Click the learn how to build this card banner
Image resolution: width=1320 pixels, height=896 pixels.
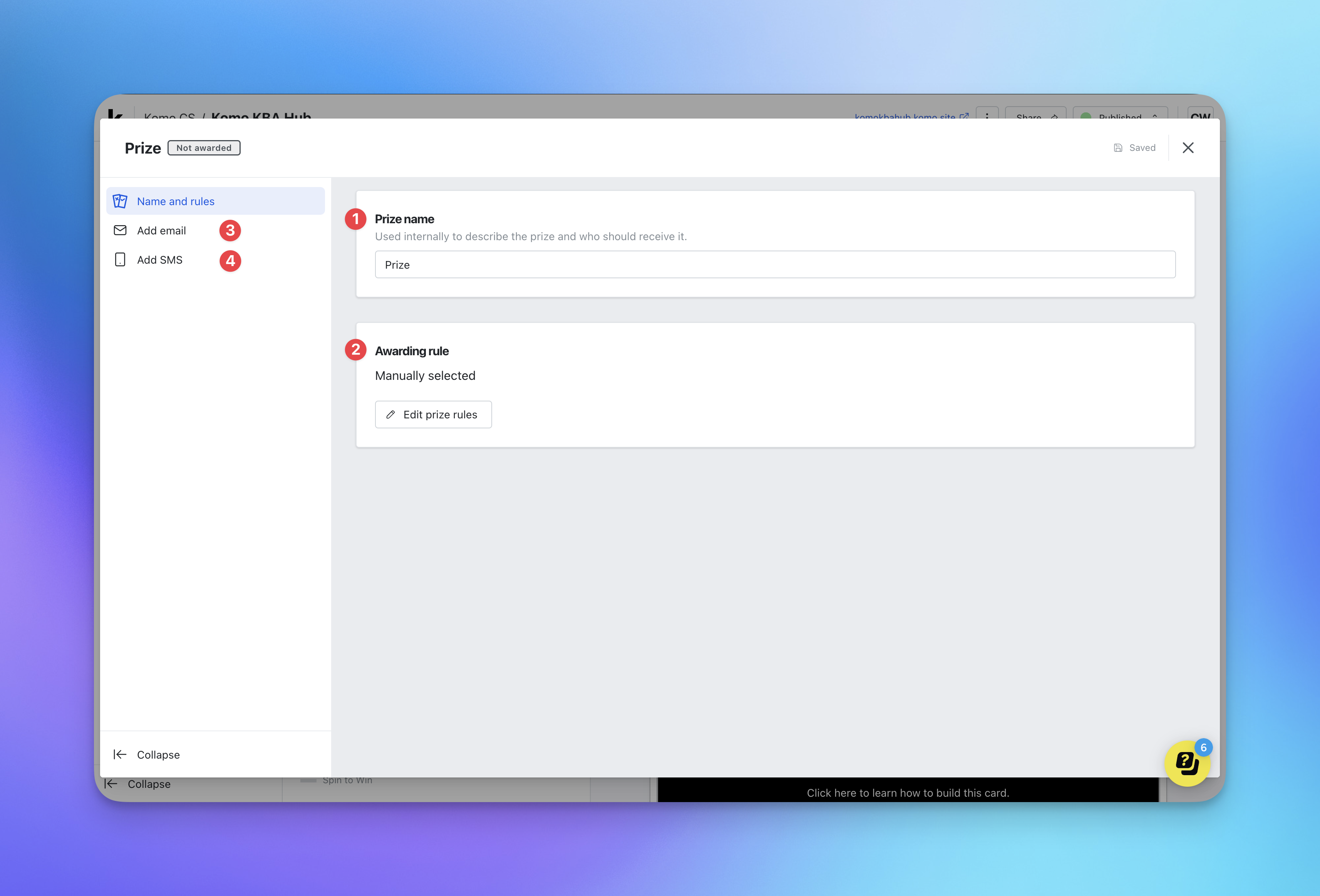click(x=907, y=792)
